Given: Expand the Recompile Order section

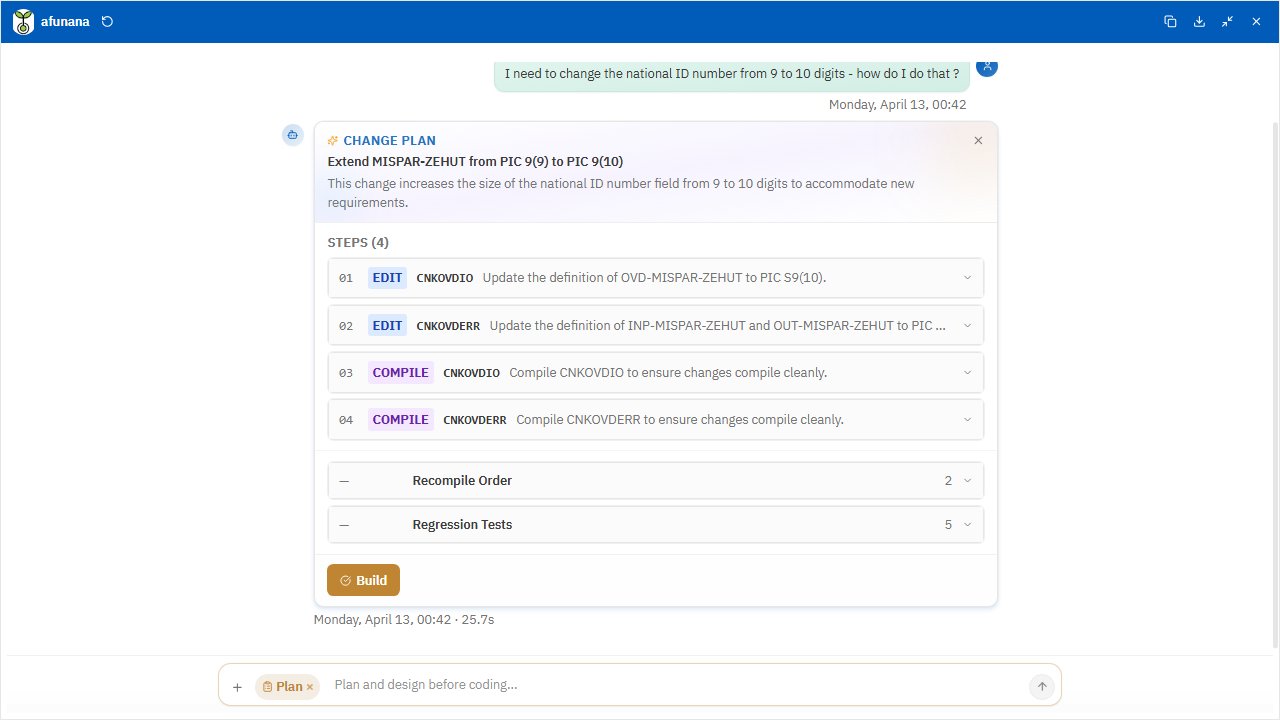Looking at the screenshot, I should click(x=964, y=480).
